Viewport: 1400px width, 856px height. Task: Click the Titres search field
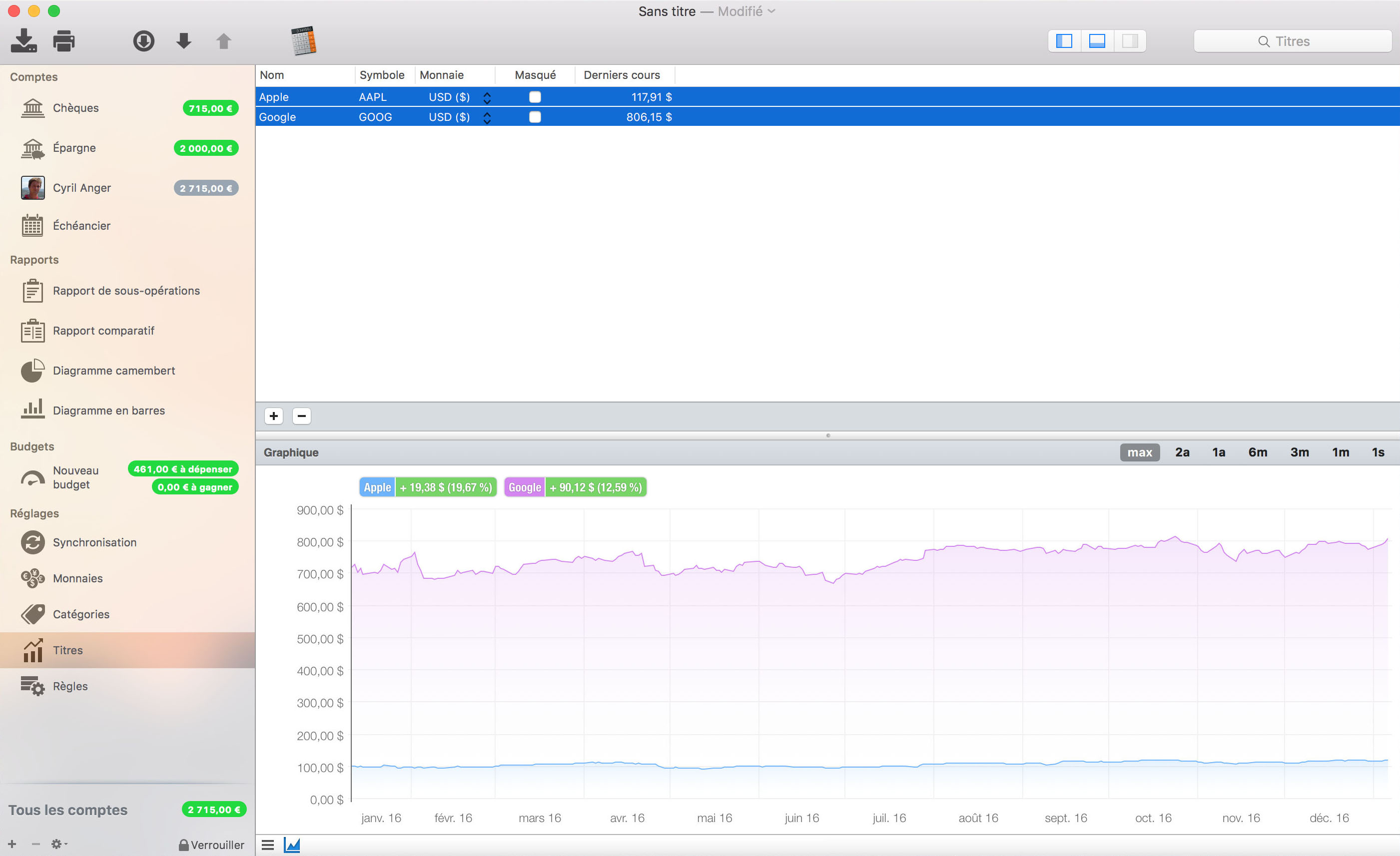[x=1292, y=41]
